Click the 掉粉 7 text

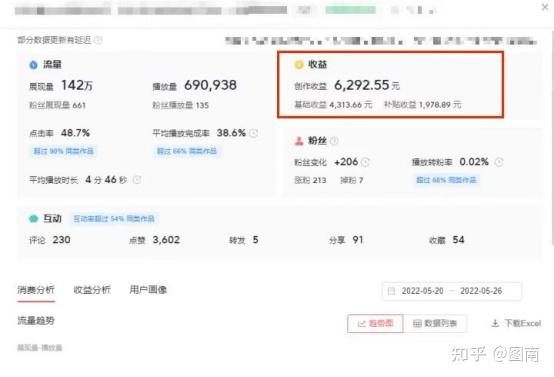point(352,180)
